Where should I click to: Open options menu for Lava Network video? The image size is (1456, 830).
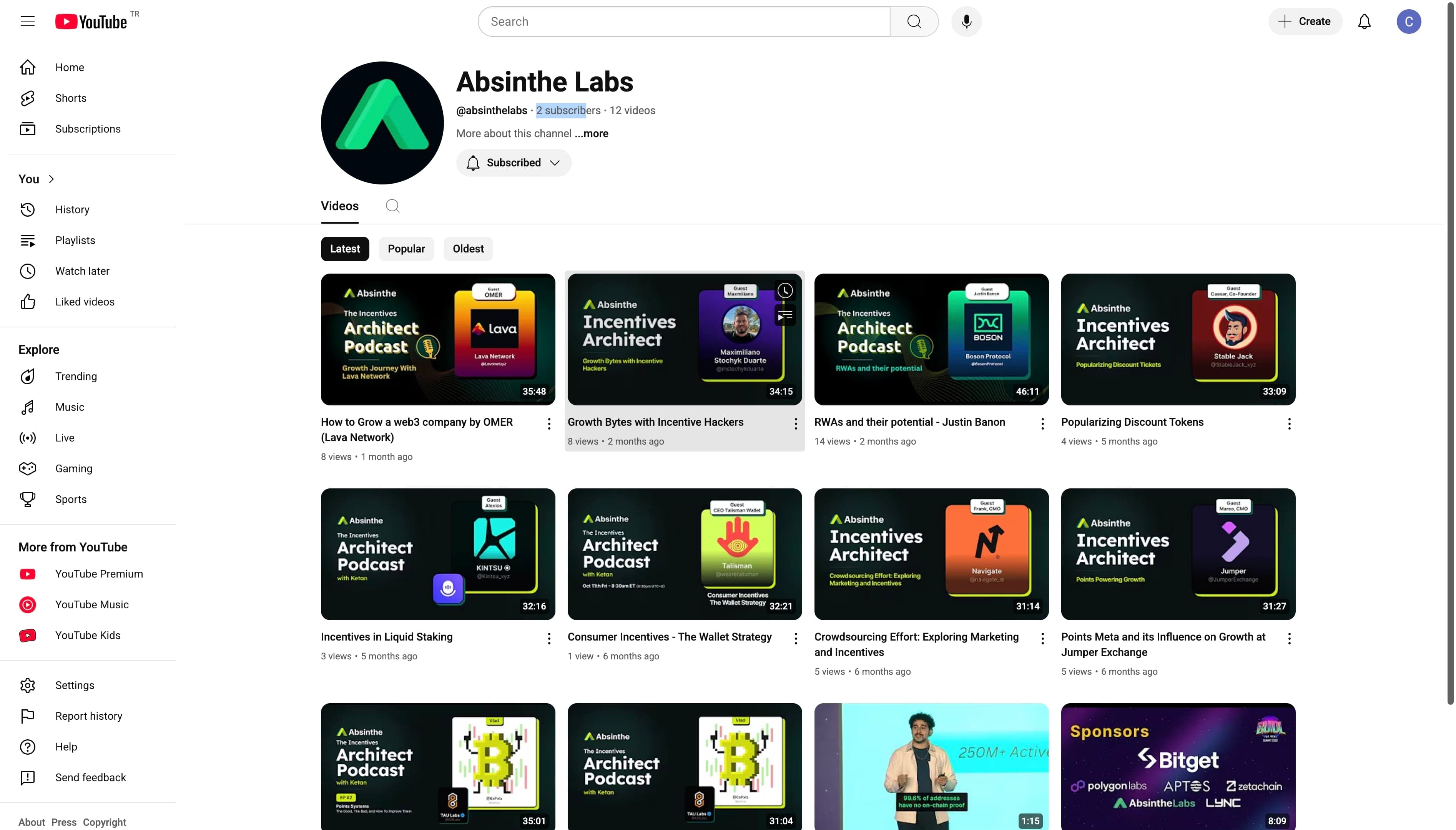tap(549, 423)
